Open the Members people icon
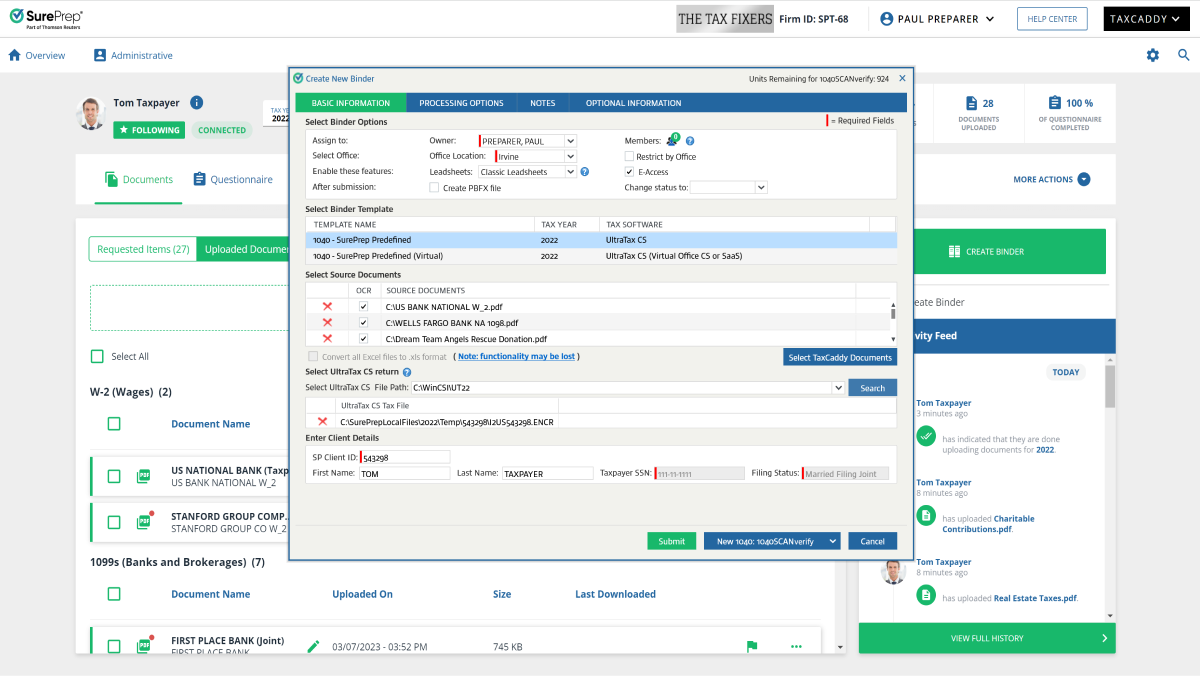 click(672, 141)
